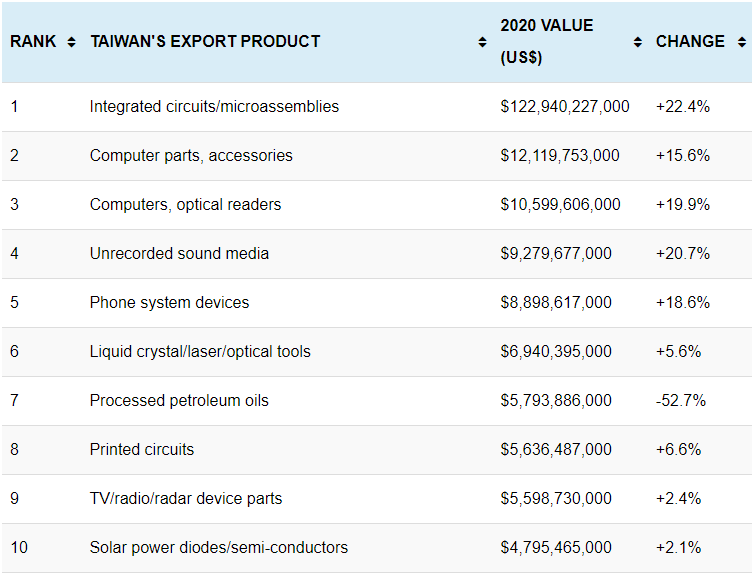The width and height of the screenshot is (754, 573).
Task: Click rank number 7 cell
Action: point(14,400)
